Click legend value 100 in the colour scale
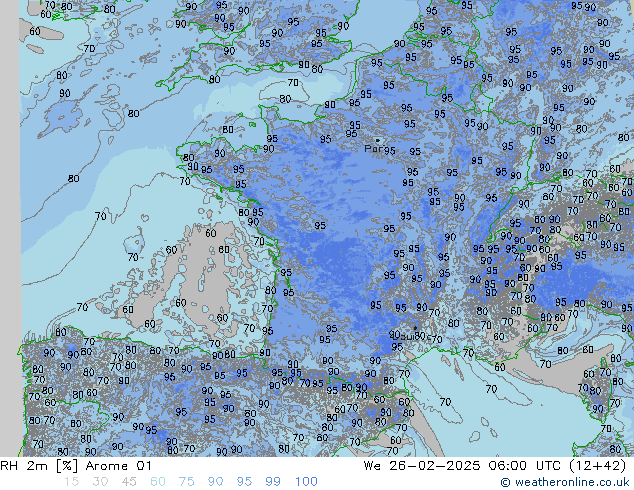The width and height of the screenshot is (634, 490). (x=306, y=482)
